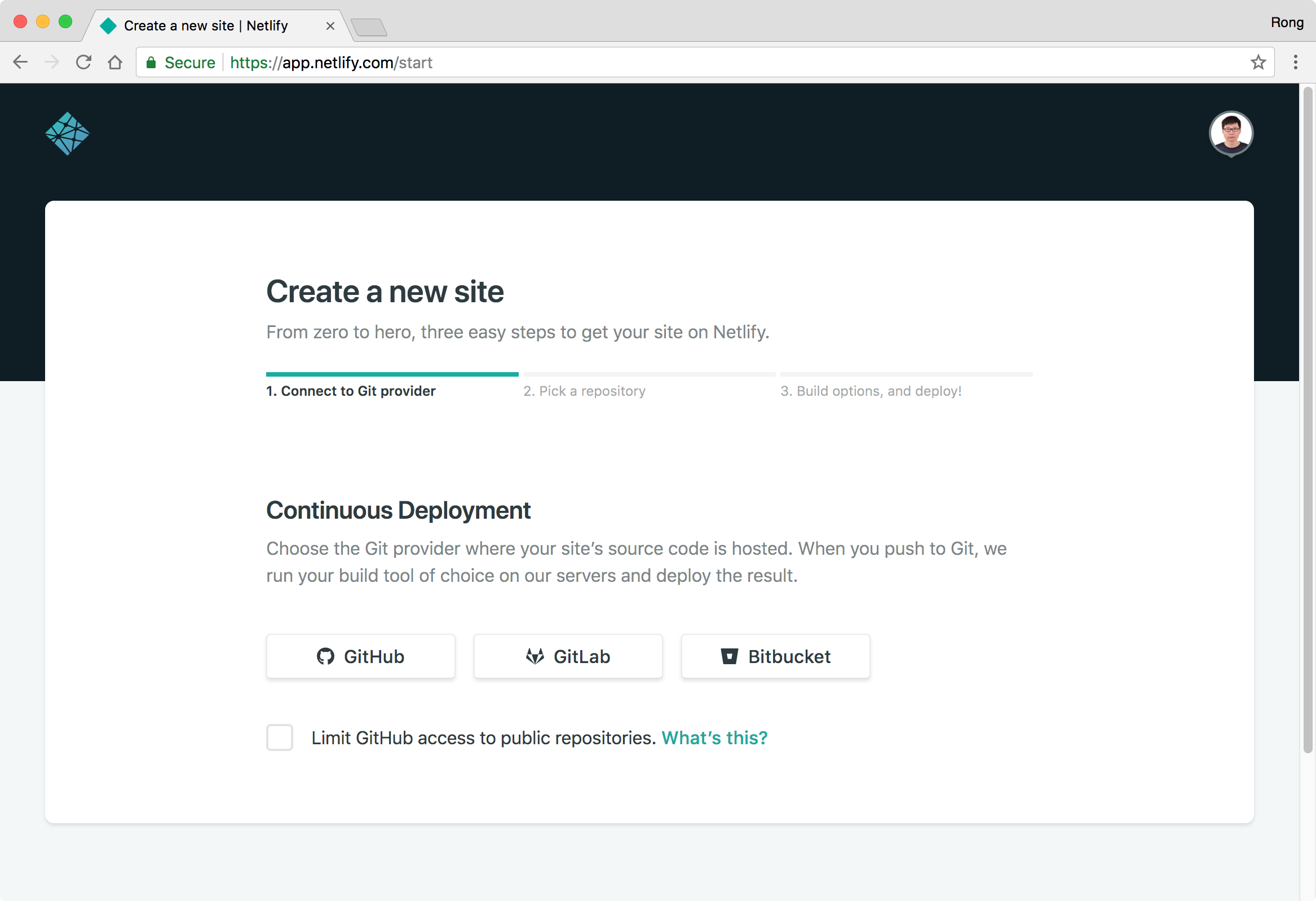The width and height of the screenshot is (1316, 901).
Task: Click the macOS yellow minimize button
Action: 43,21
